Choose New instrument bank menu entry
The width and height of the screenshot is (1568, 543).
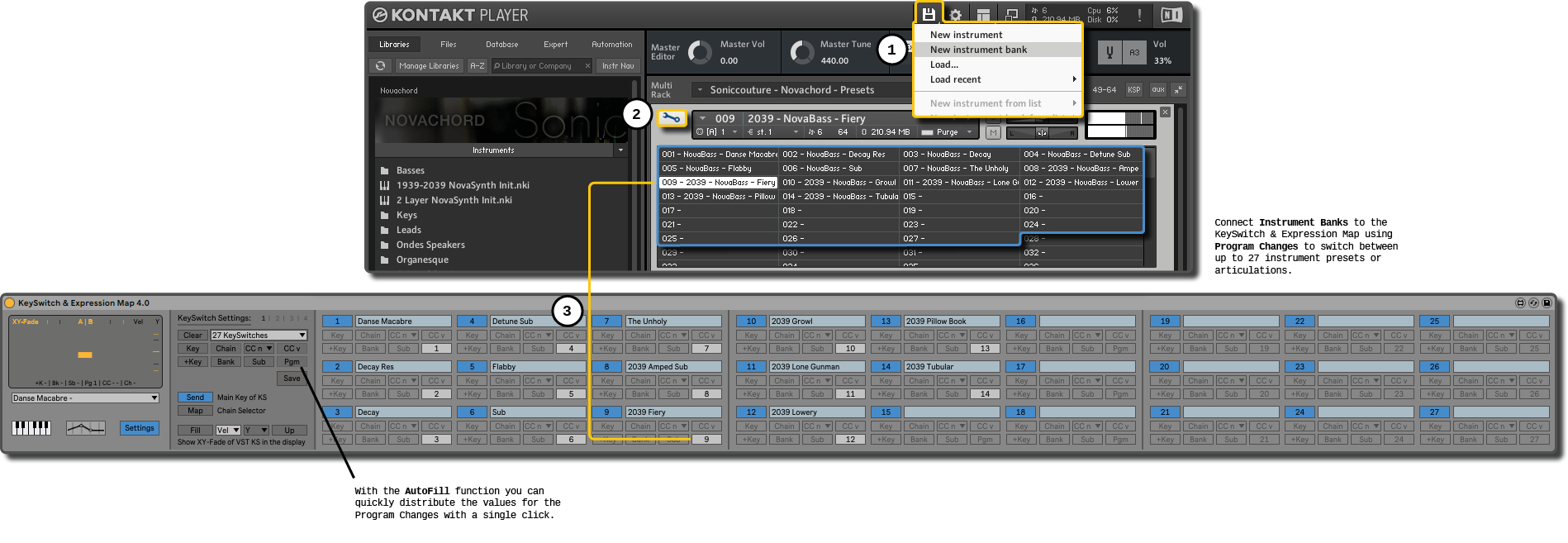pyautogui.click(x=998, y=50)
